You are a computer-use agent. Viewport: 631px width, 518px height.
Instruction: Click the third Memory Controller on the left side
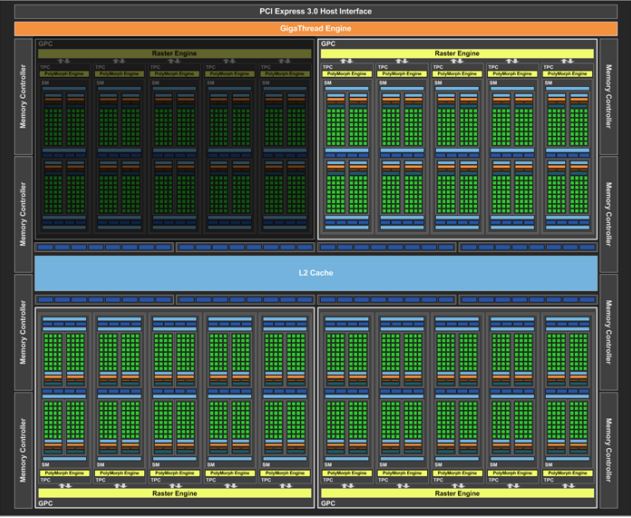tap(23, 332)
